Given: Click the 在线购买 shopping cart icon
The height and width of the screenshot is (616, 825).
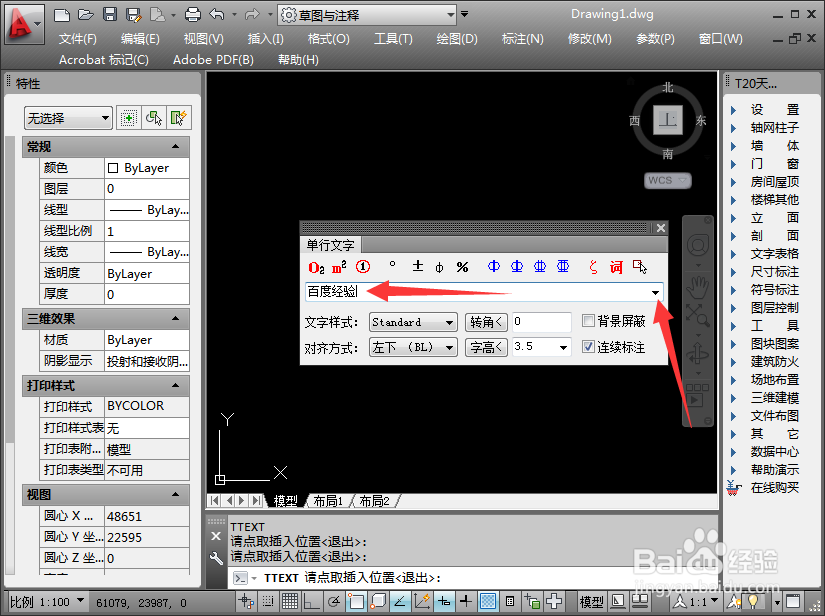Looking at the screenshot, I should click(733, 488).
